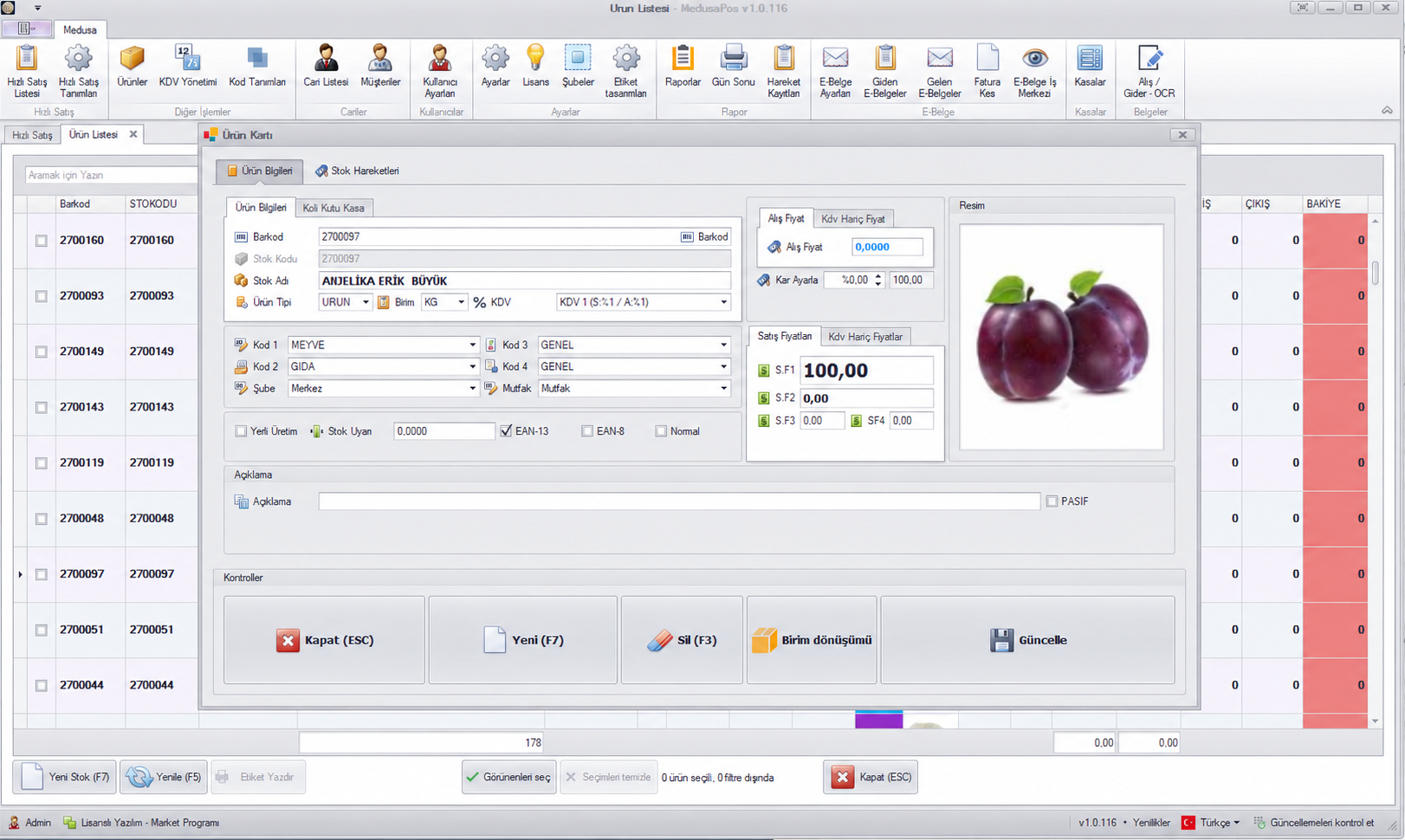1405x840 pixels.
Task: Open Müşteriler in the ribbon
Action: coord(380,66)
